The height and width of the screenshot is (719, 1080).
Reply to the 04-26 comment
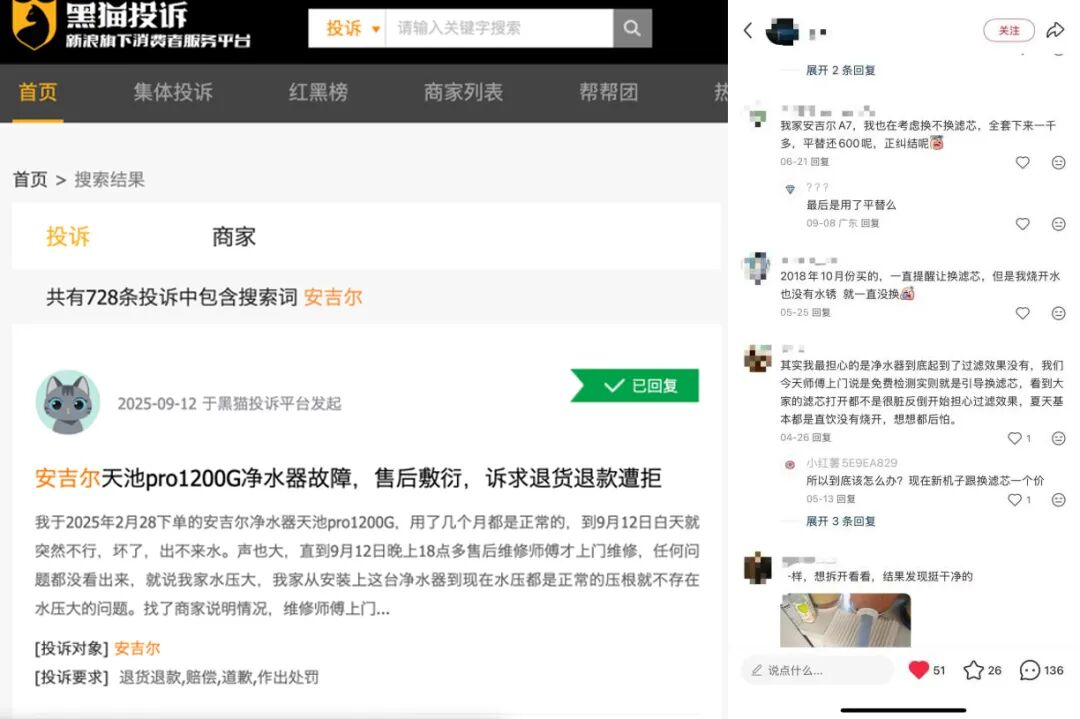(821, 437)
